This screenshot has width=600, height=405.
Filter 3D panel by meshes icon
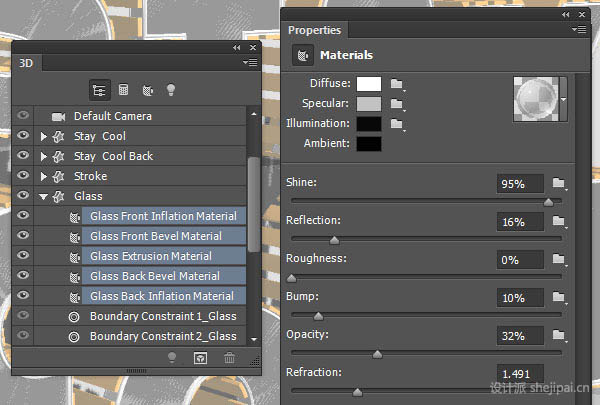[123, 90]
